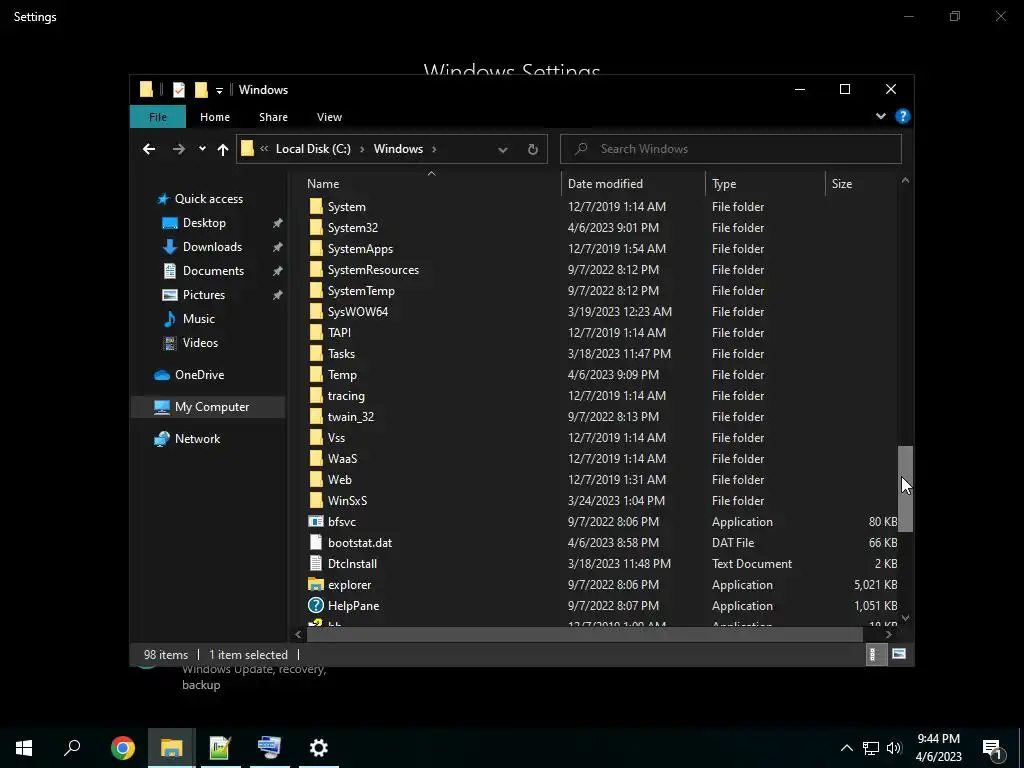
Task: Click the volume speaker tray icon
Action: click(x=894, y=748)
